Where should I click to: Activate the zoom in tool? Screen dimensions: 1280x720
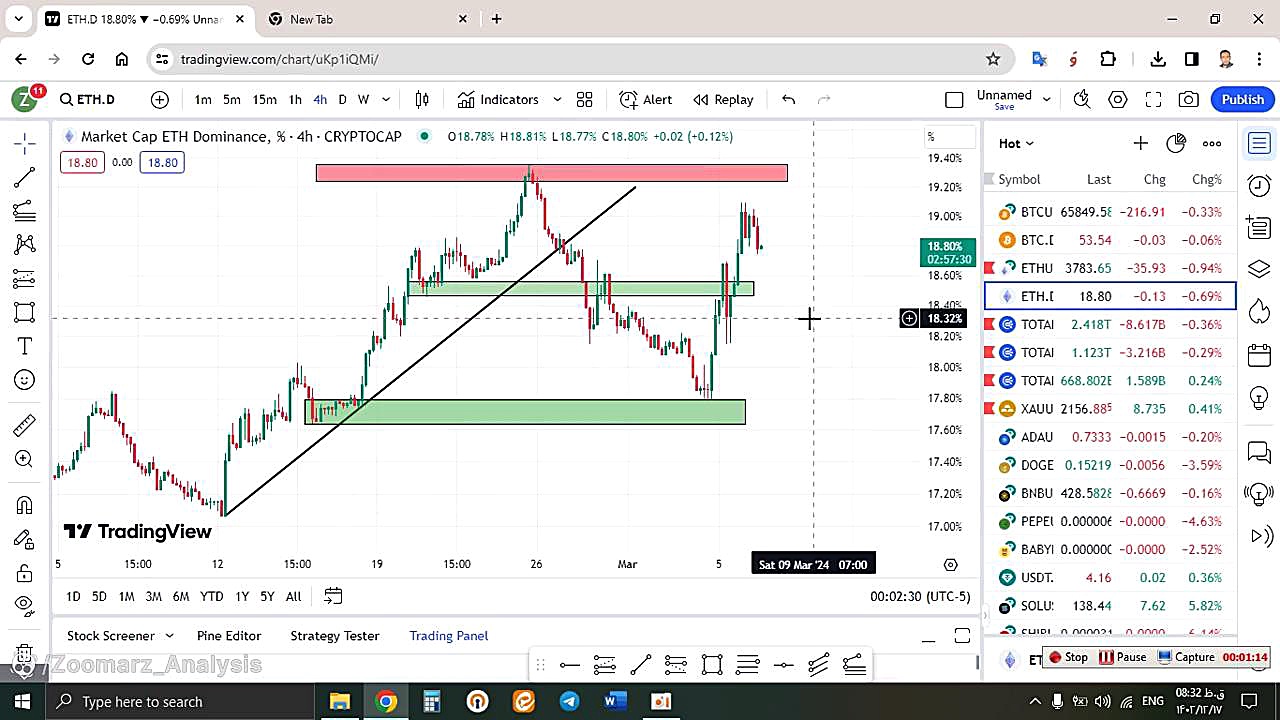pyautogui.click(x=25, y=459)
